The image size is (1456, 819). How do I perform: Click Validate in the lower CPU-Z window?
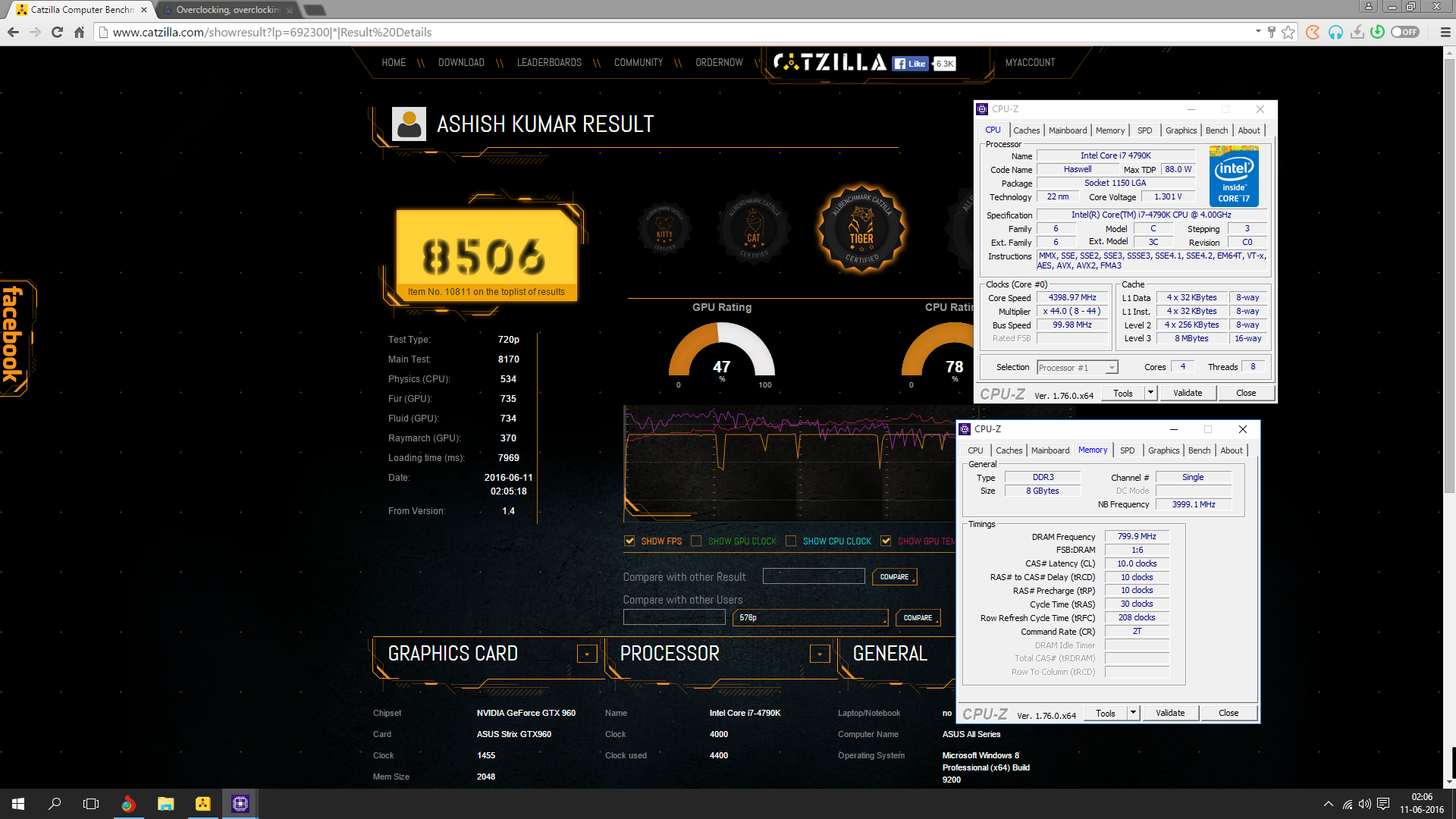click(x=1170, y=713)
